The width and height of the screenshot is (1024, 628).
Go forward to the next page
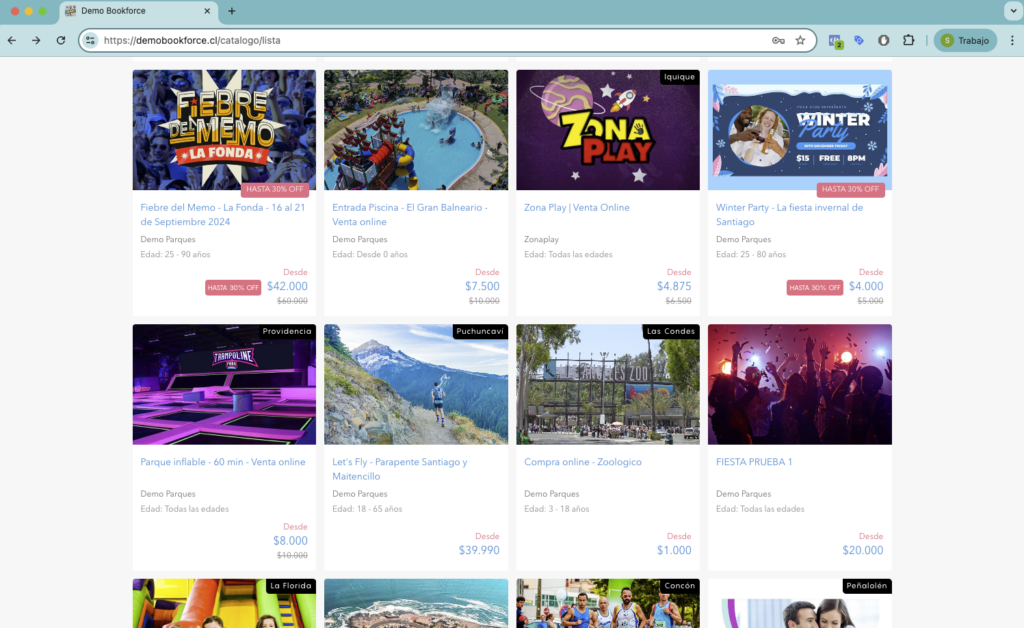(x=36, y=40)
